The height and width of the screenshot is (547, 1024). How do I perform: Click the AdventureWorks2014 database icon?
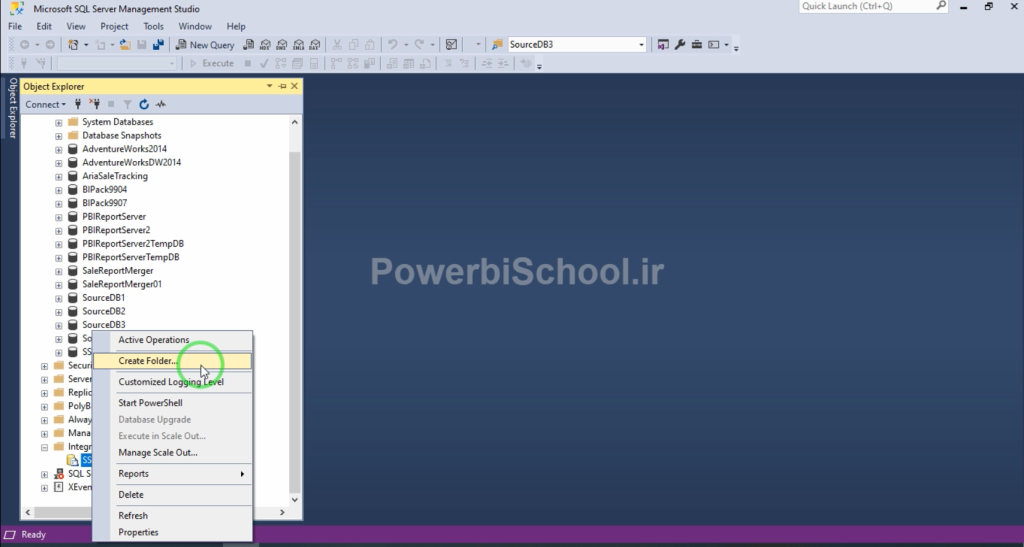72,149
